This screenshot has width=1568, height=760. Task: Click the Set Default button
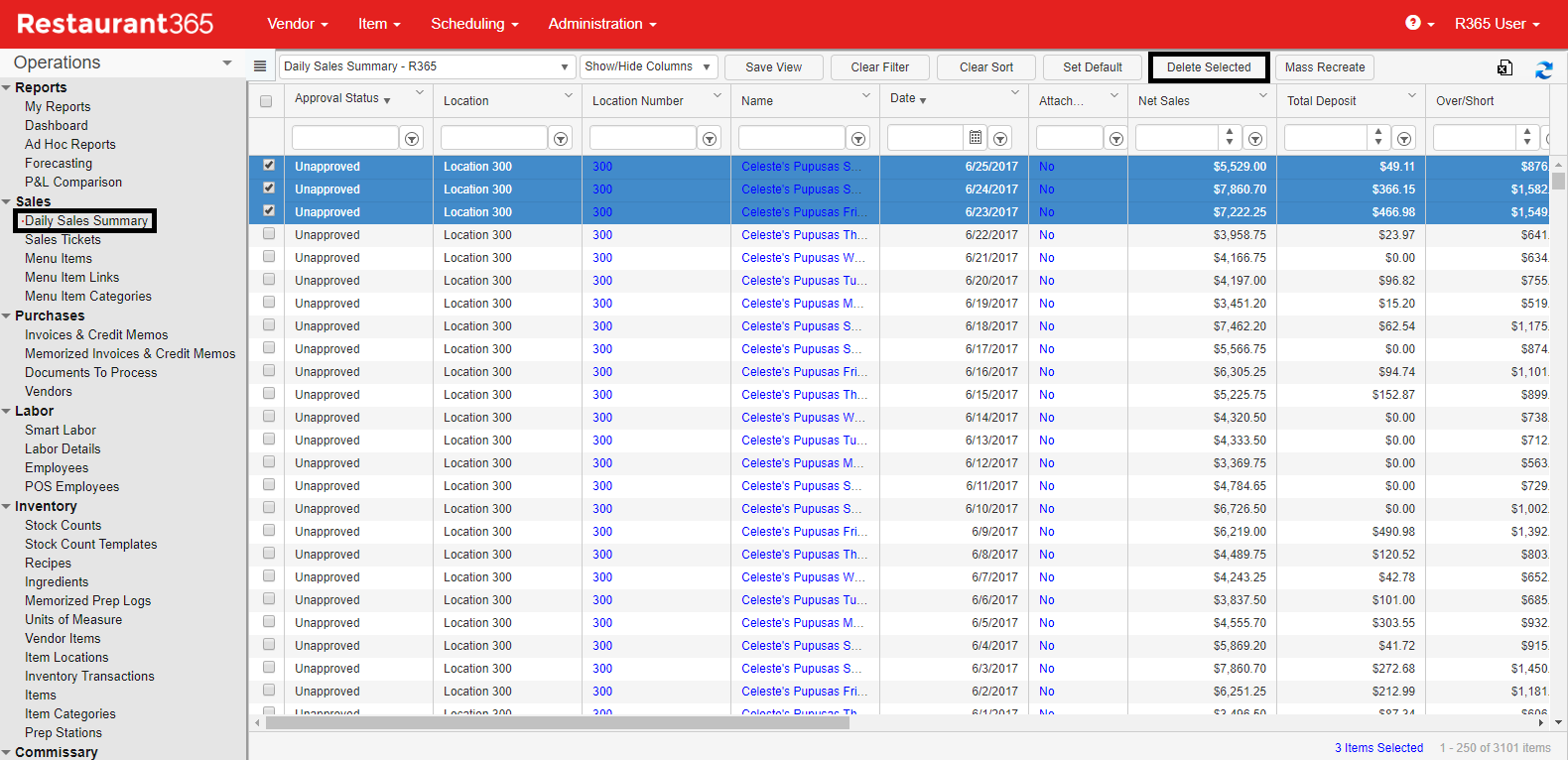pos(1093,67)
